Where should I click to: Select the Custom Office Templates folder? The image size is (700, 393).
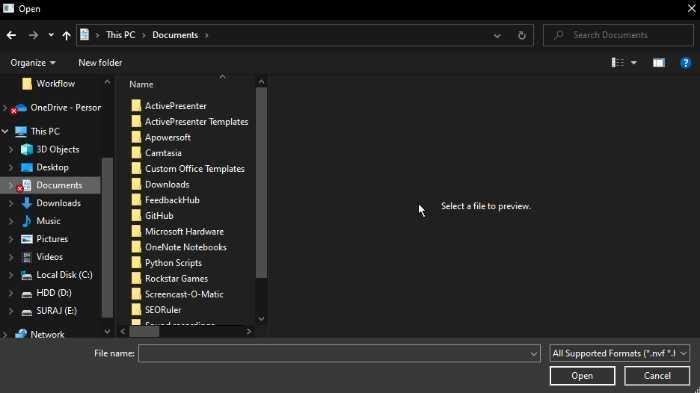pyautogui.click(x=195, y=169)
